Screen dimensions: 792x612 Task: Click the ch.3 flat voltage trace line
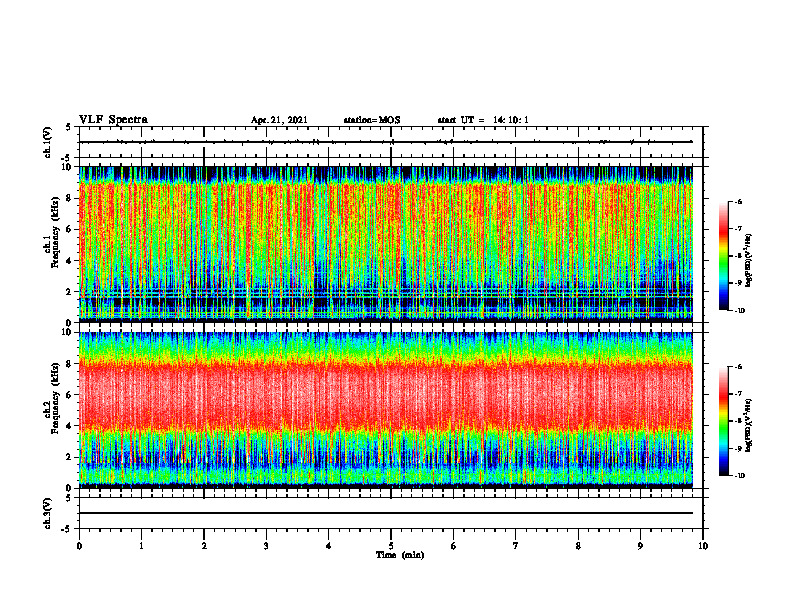pyautogui.click(x=386, y=513)
